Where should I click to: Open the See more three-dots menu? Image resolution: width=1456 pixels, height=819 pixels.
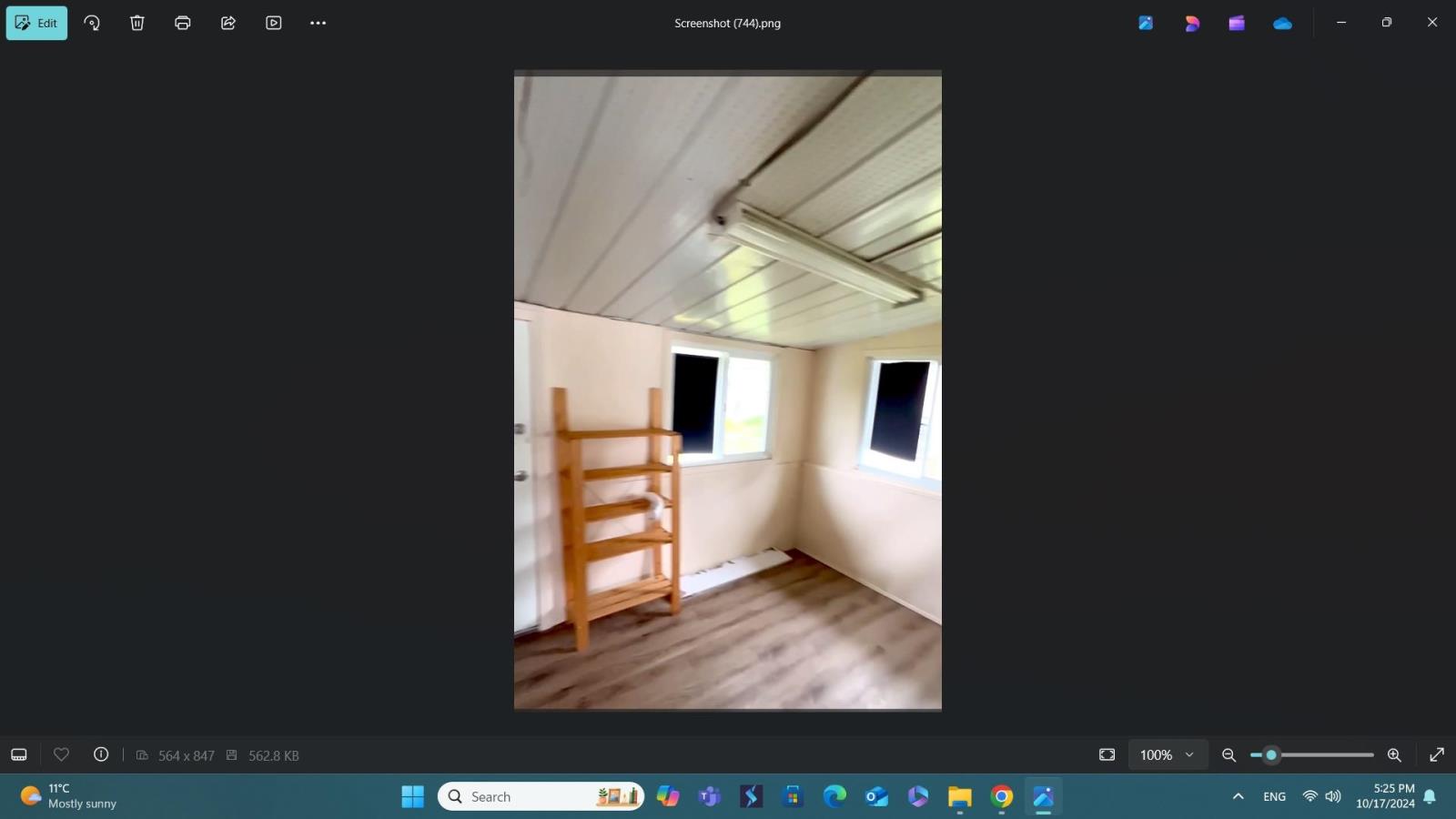point(318,24)
